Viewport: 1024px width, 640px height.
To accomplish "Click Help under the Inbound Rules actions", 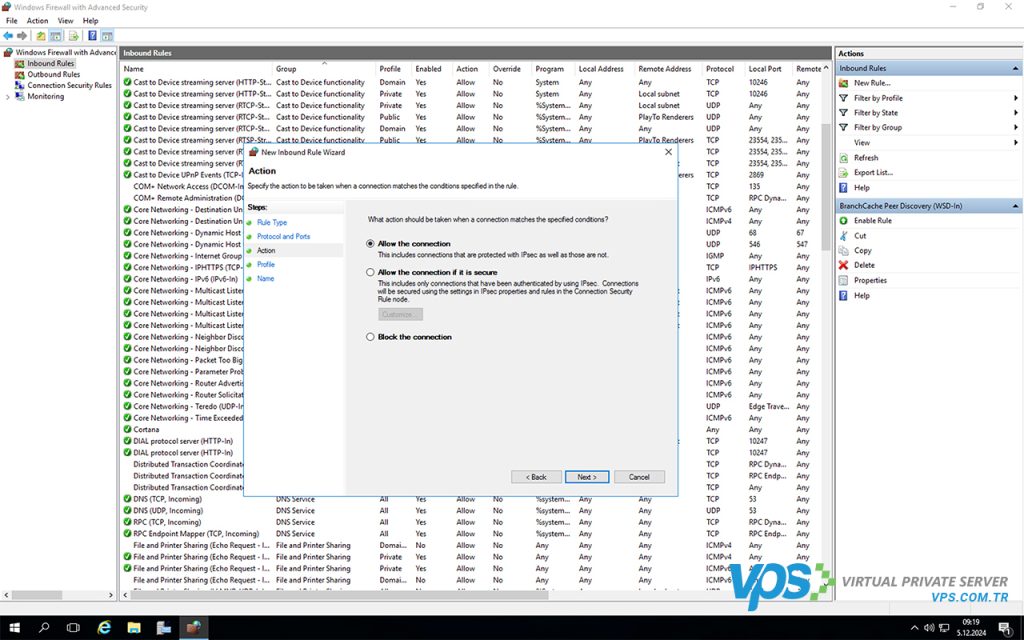I will 861,187.
